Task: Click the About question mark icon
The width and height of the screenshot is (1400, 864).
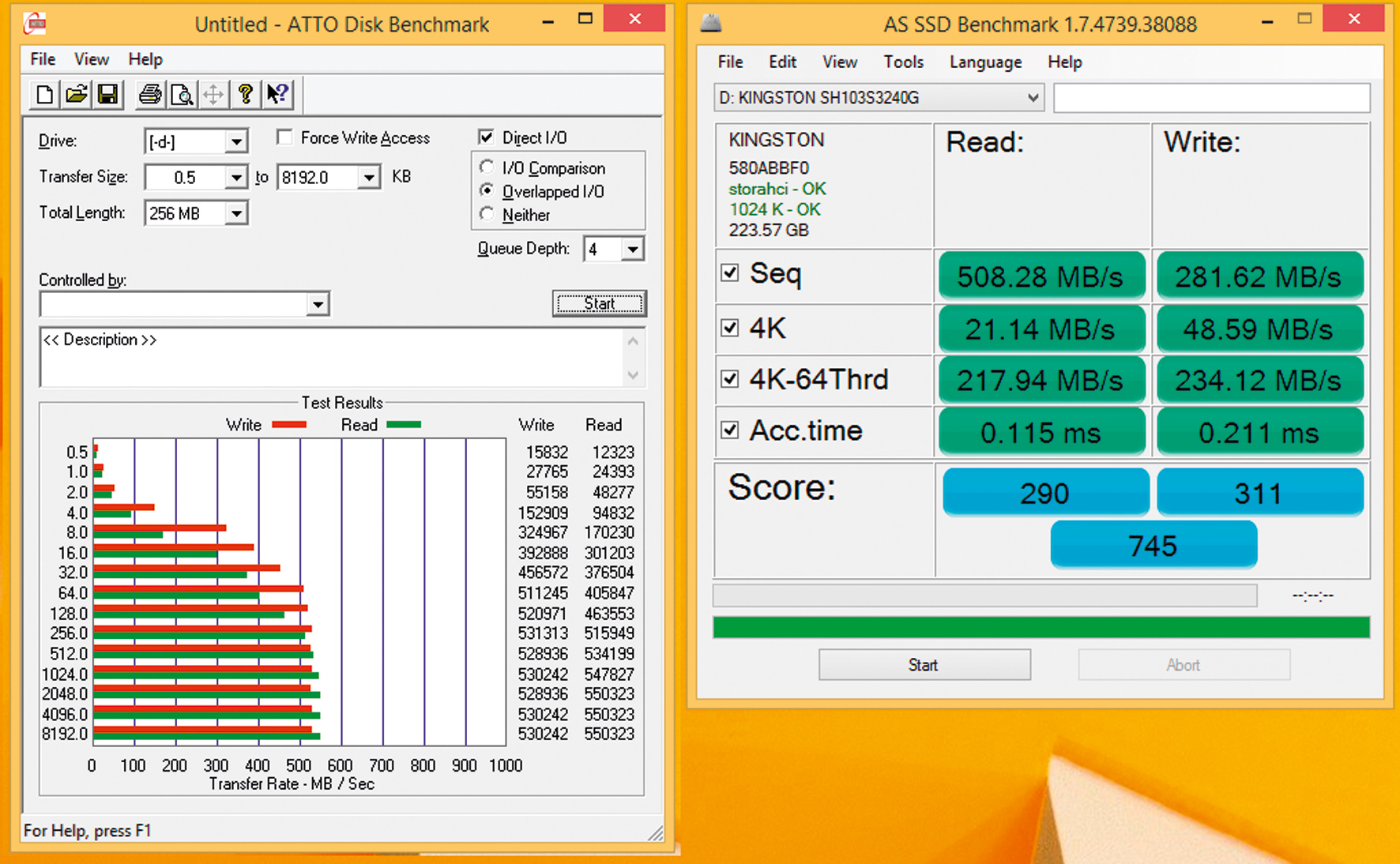Action: [x=246, y=95]
